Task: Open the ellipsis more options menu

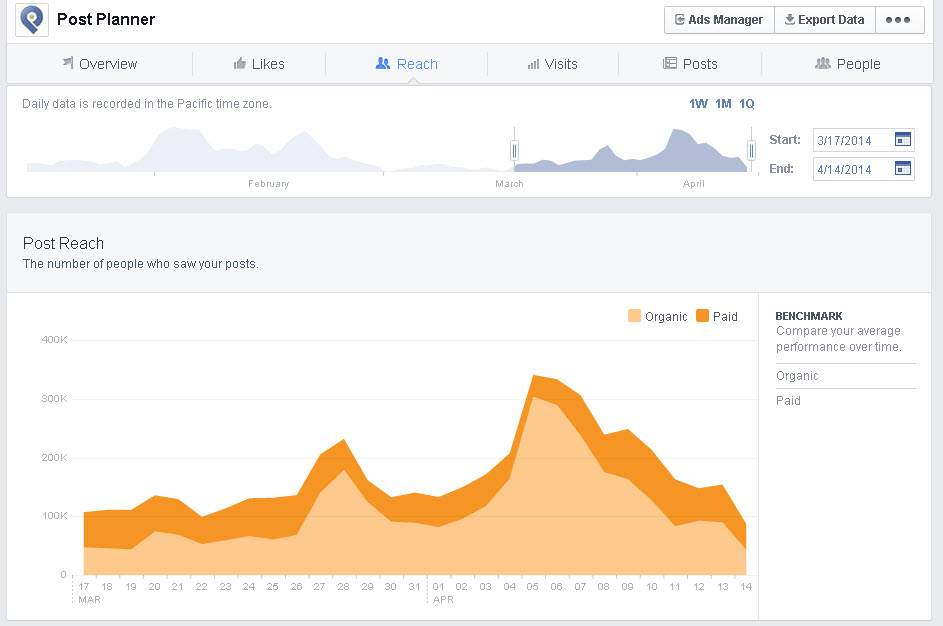Action: pos(899,19)
